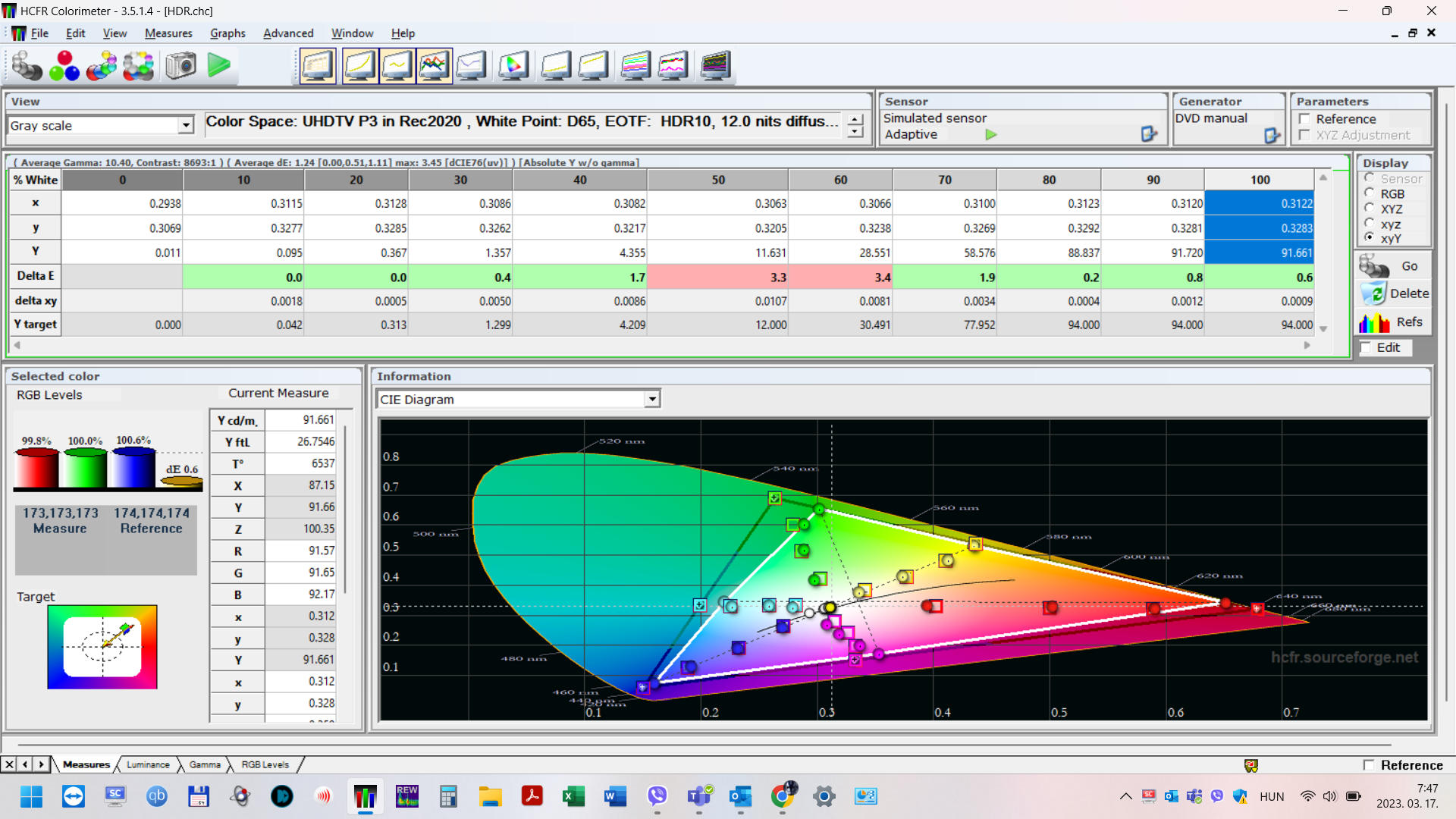Viewport: 1456px width, 819px height.
Task: Select the XYZ display radio button
Action: [x=1370, y=209]
